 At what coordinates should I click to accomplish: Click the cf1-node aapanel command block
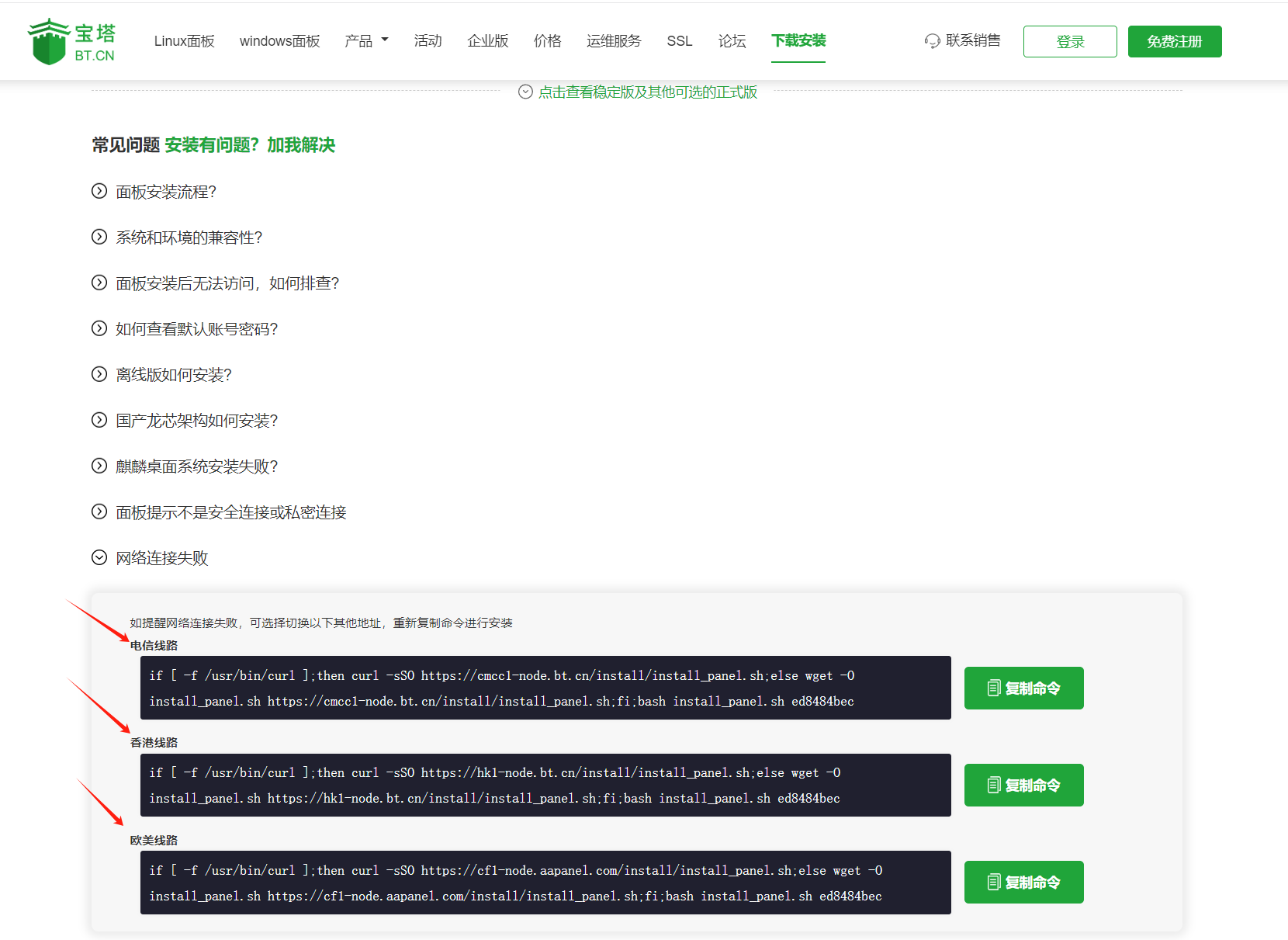[545, 883]
